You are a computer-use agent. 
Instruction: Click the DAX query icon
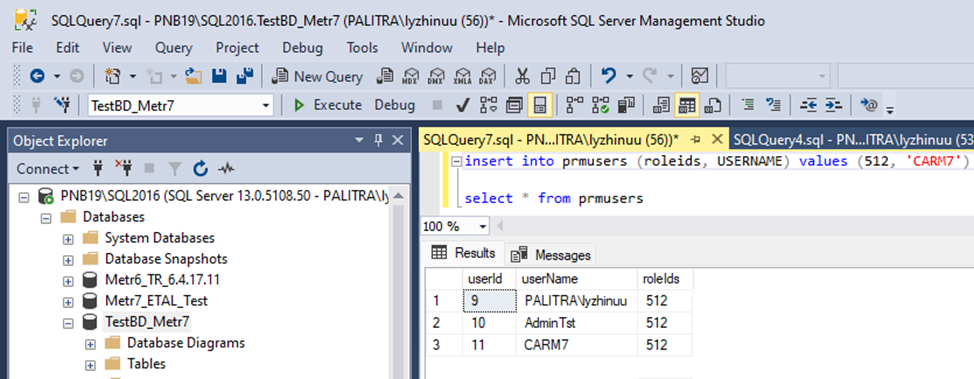(487, 76)
